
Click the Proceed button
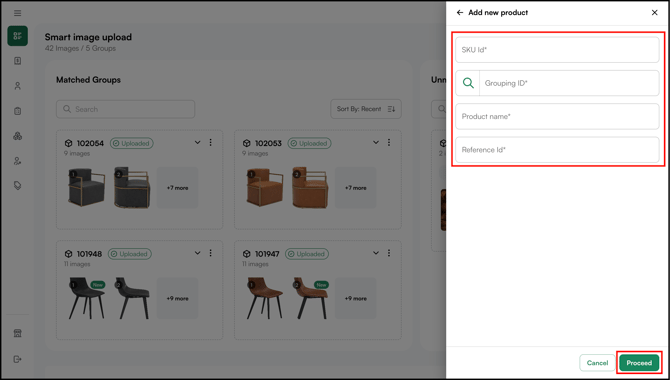(639, 363)
